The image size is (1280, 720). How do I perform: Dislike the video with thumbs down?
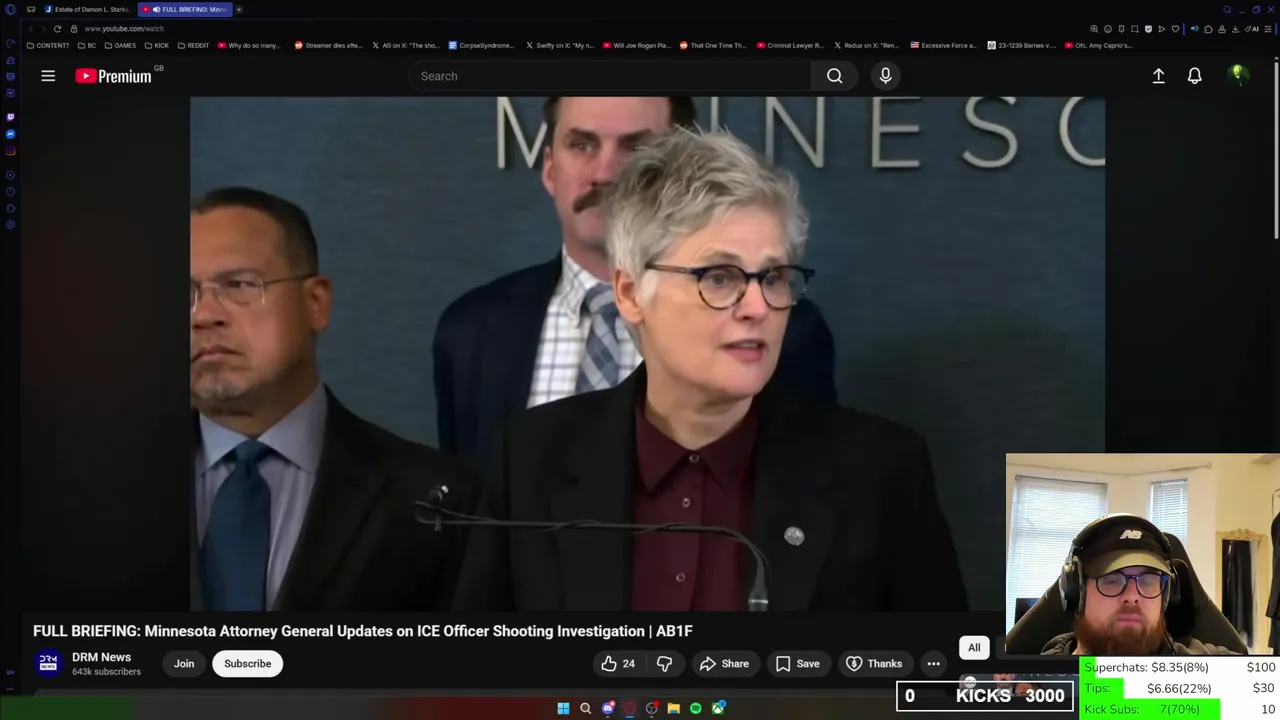coord(664,664)
